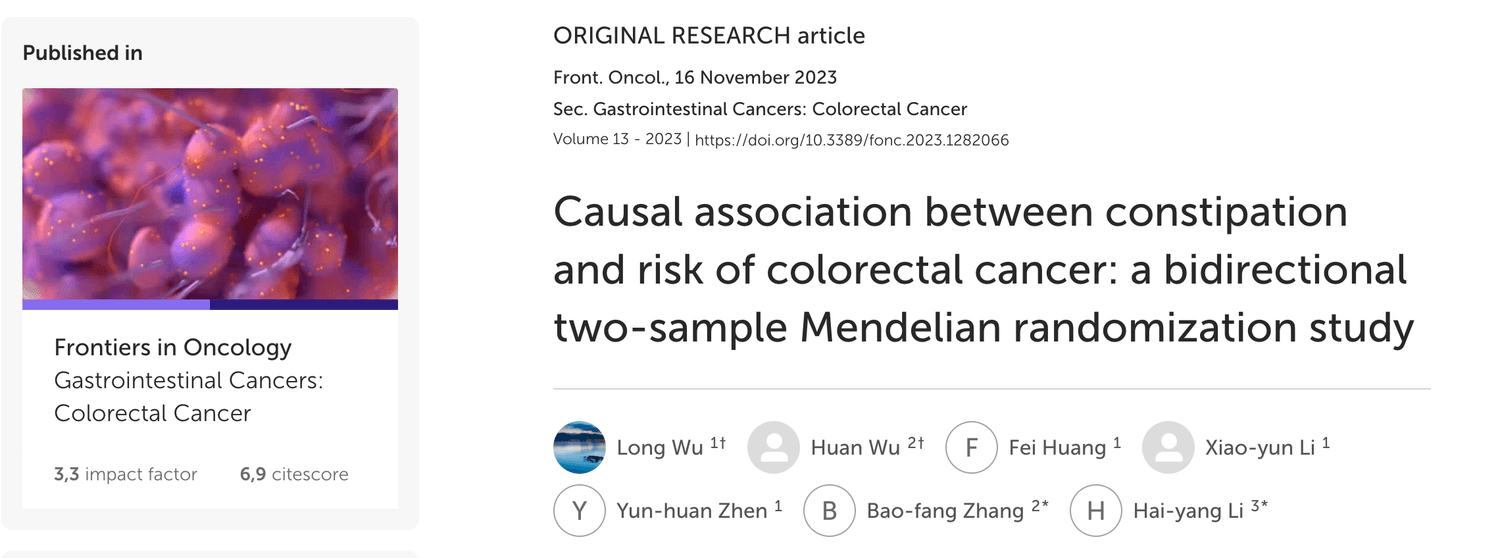Click Yun-huan Zhen's "Y" avatar circle

pos(579,511)
